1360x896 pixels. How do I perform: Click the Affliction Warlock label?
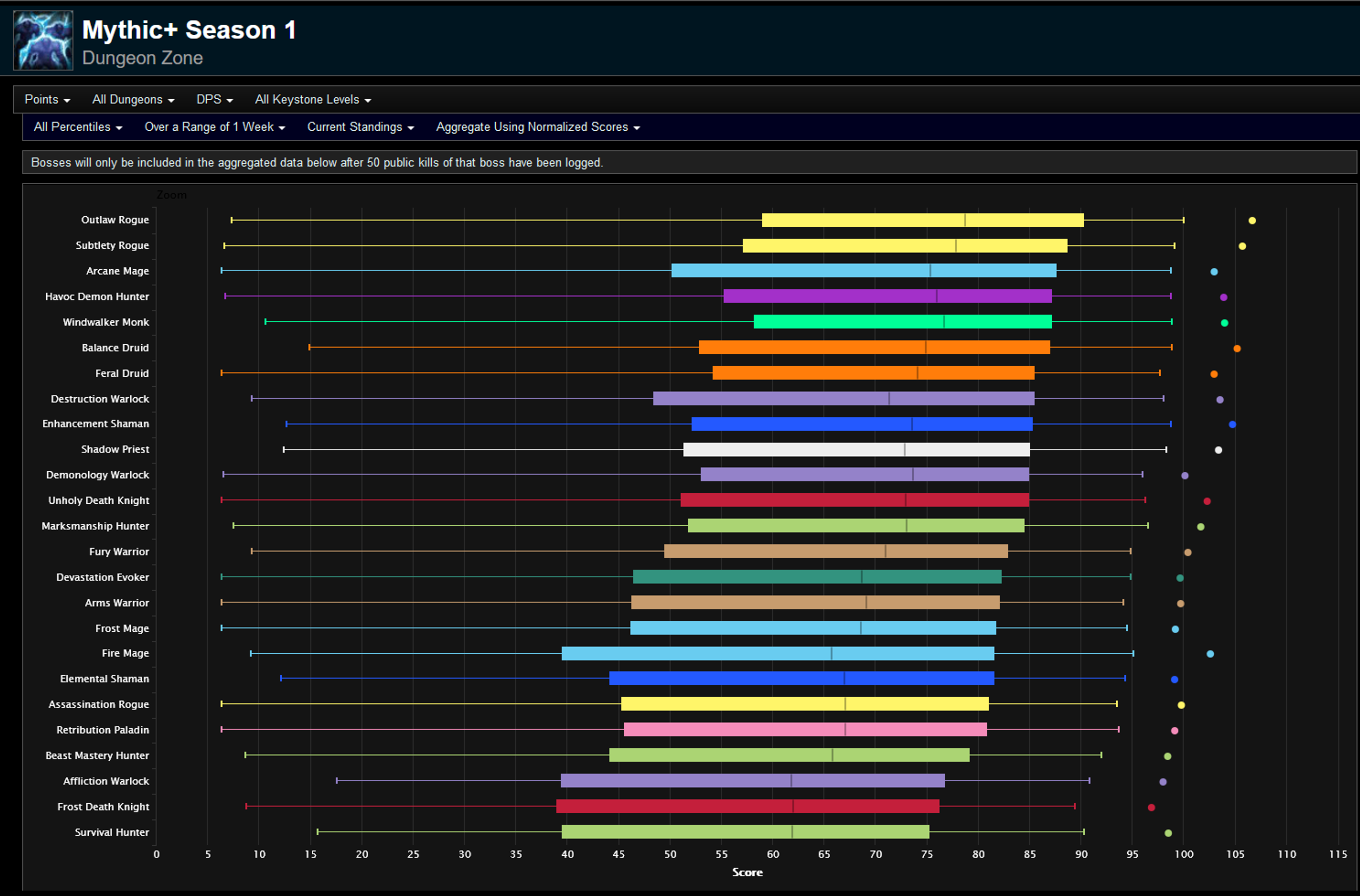106,781
